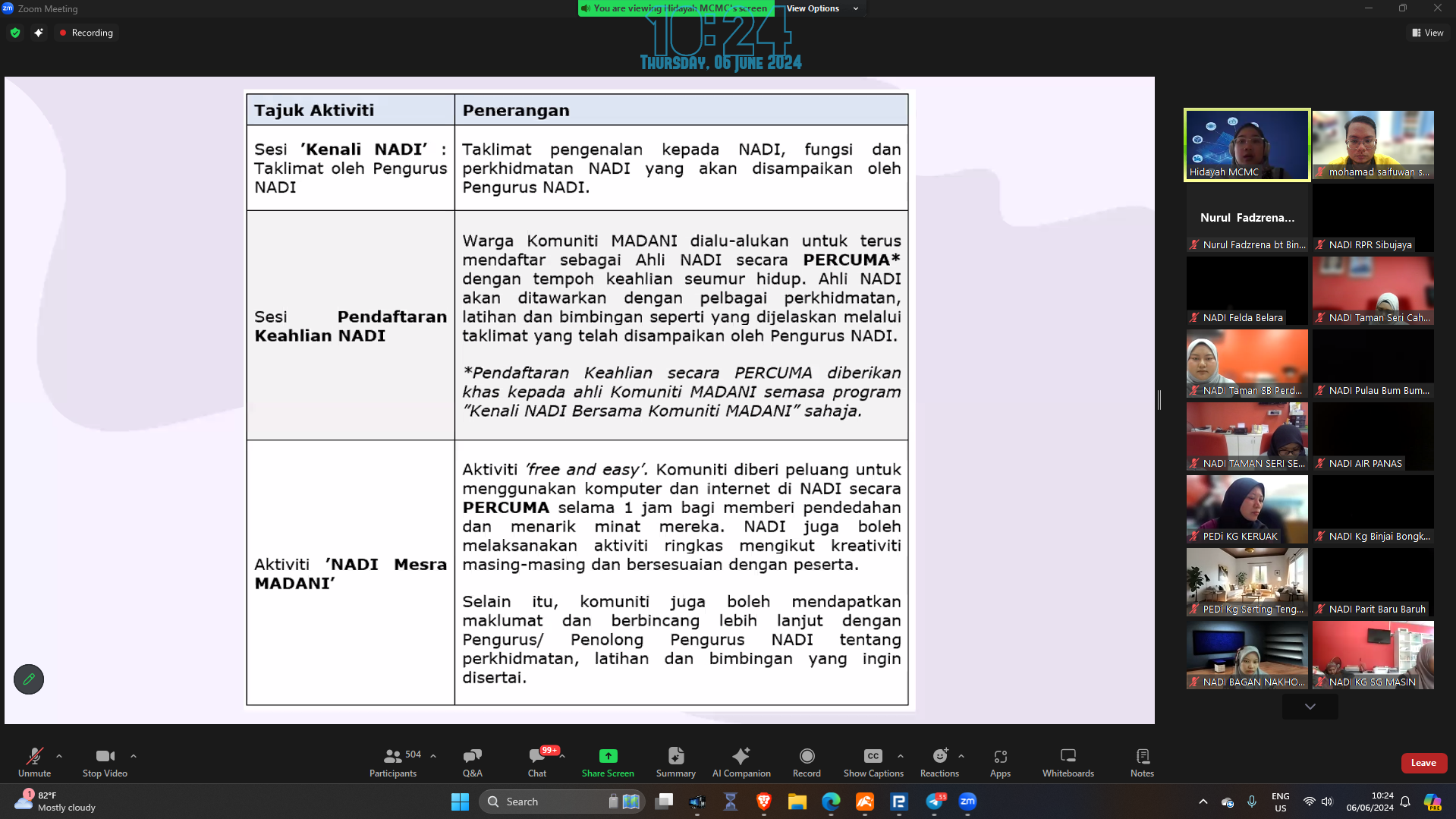Open Whiteboards

[1068, 762]
